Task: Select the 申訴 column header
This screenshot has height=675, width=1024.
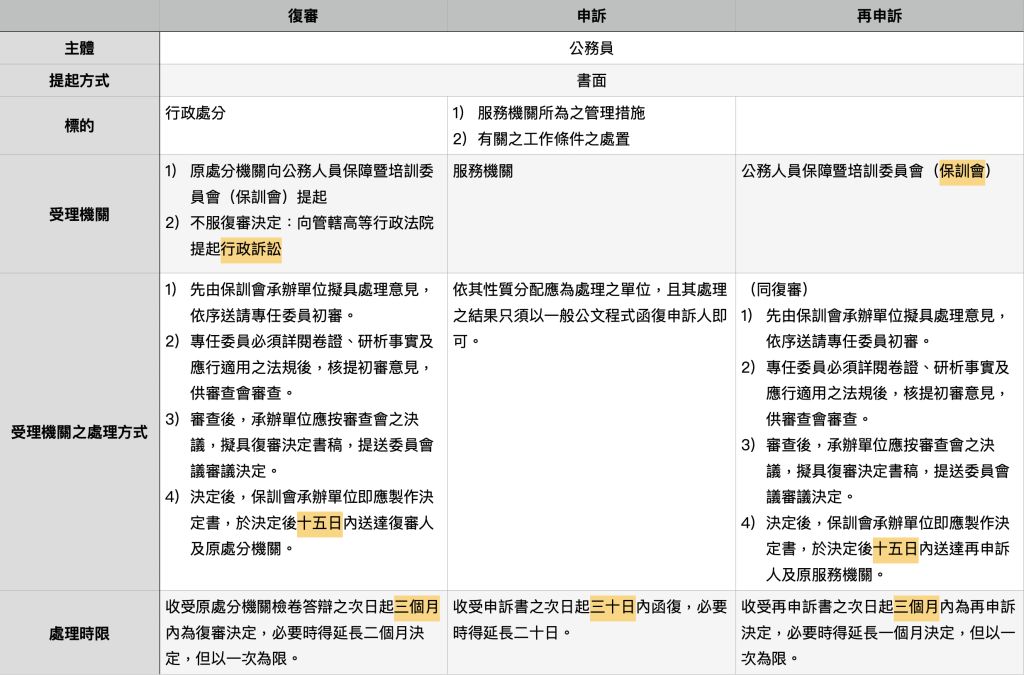Action: 591,15
